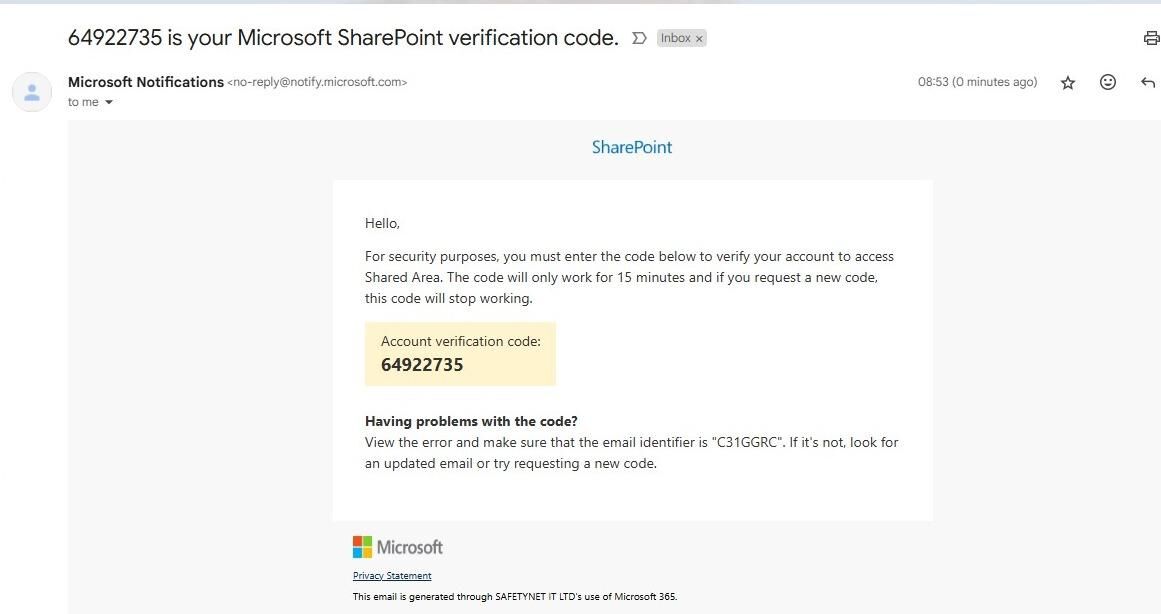Click the no-reply@notify.microsoft.com address
This screenshot has width=1161, height=614.
coord(318,82)
